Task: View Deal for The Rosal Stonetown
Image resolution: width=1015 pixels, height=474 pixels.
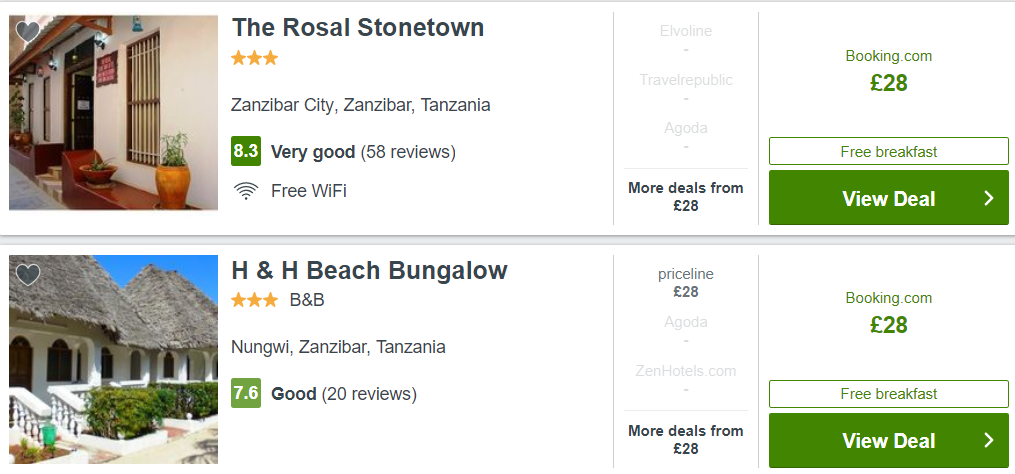Action: coord(889,198)
